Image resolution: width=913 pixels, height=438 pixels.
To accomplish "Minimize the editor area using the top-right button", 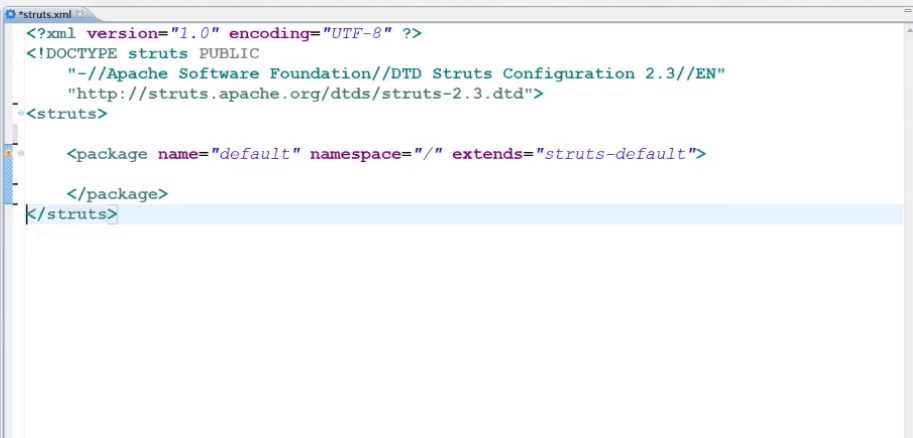I will (907, 10).
